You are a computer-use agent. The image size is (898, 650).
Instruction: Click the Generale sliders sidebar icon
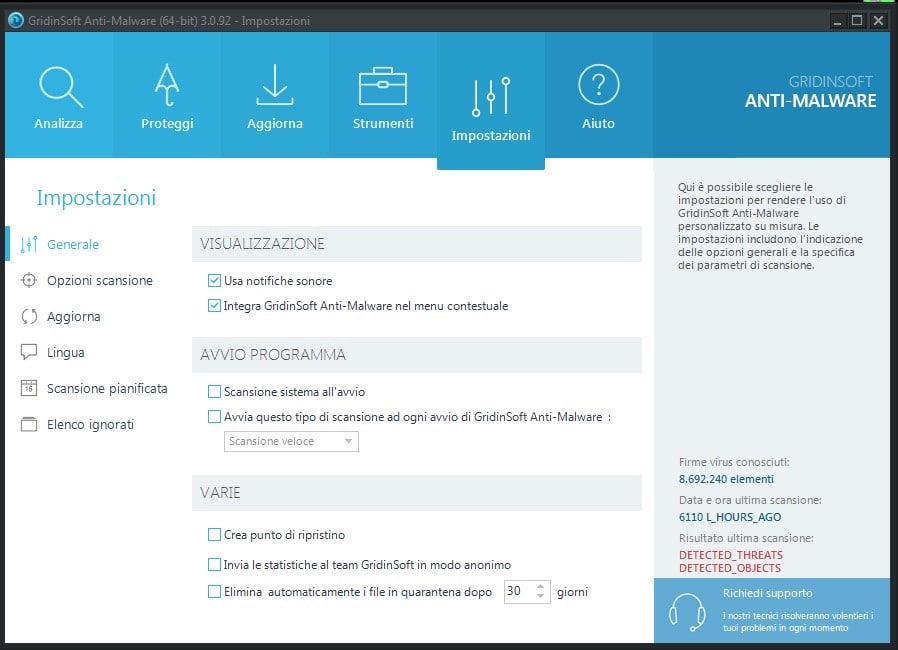[29, 245]
